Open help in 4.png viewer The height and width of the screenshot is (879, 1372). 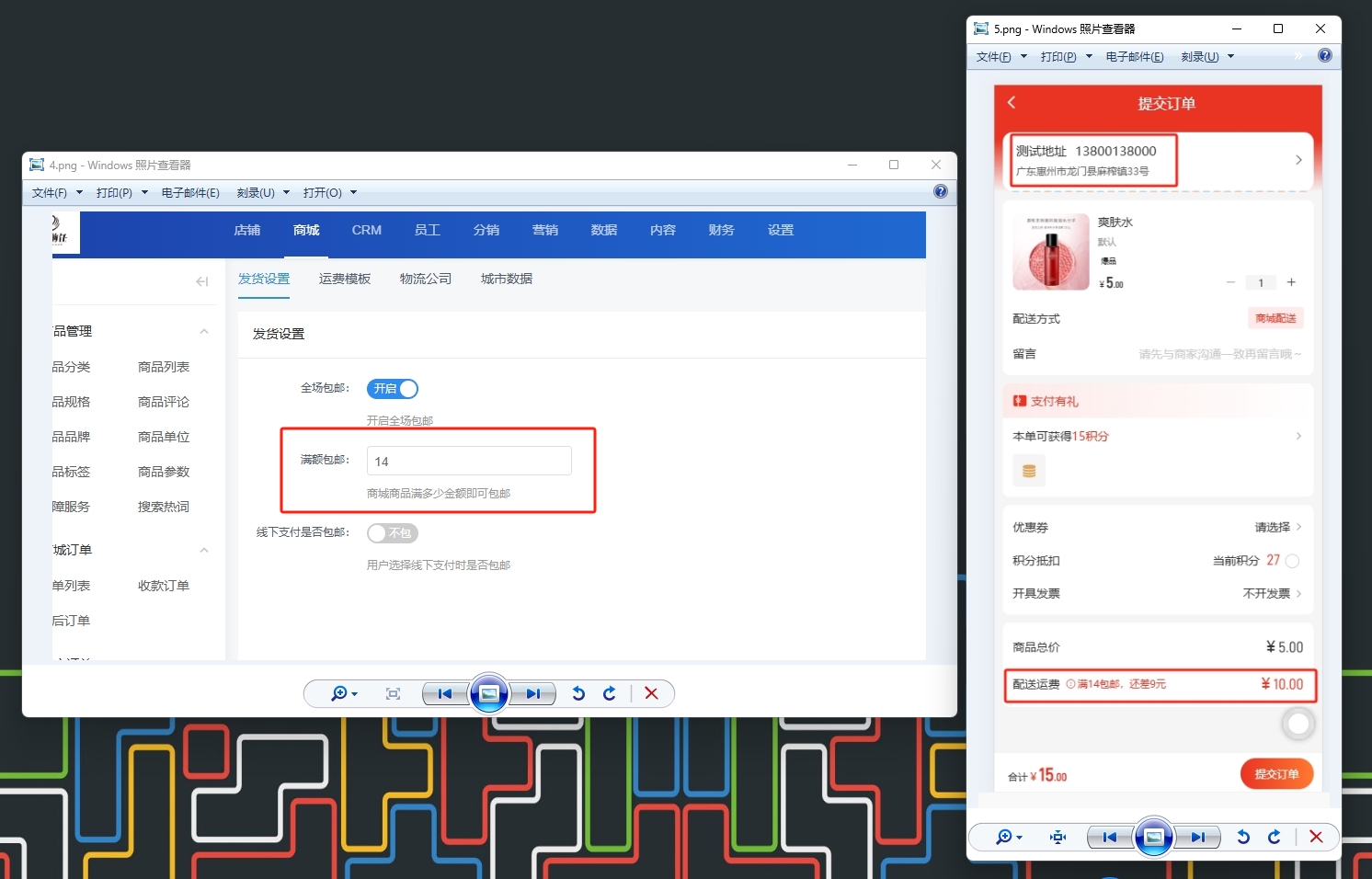click(940, 191)
